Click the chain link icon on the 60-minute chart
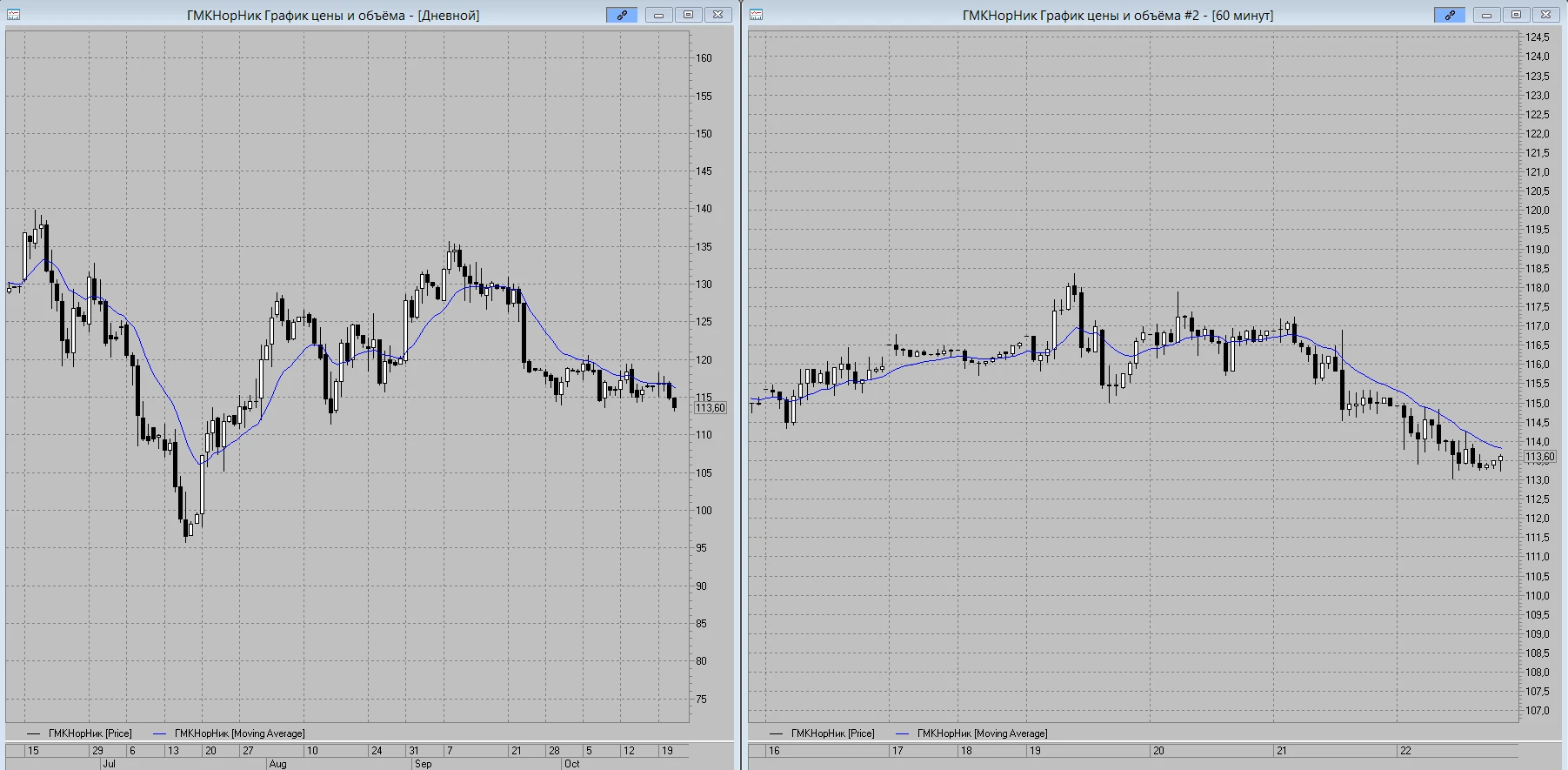This screenshot has height=770, width=1568. point(1450,15)
